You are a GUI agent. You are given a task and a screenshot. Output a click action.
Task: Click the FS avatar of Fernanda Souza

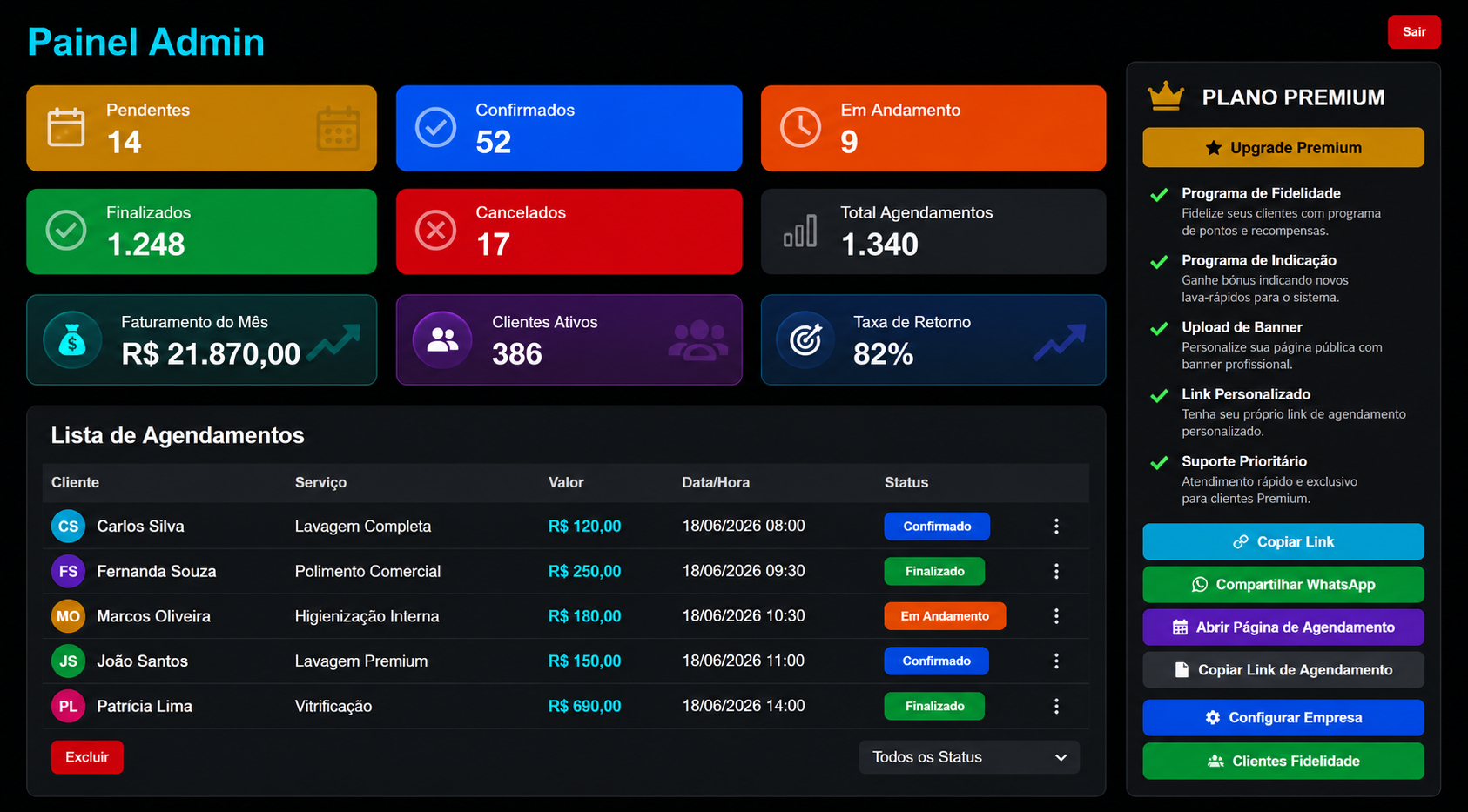(x=68, y=571)
